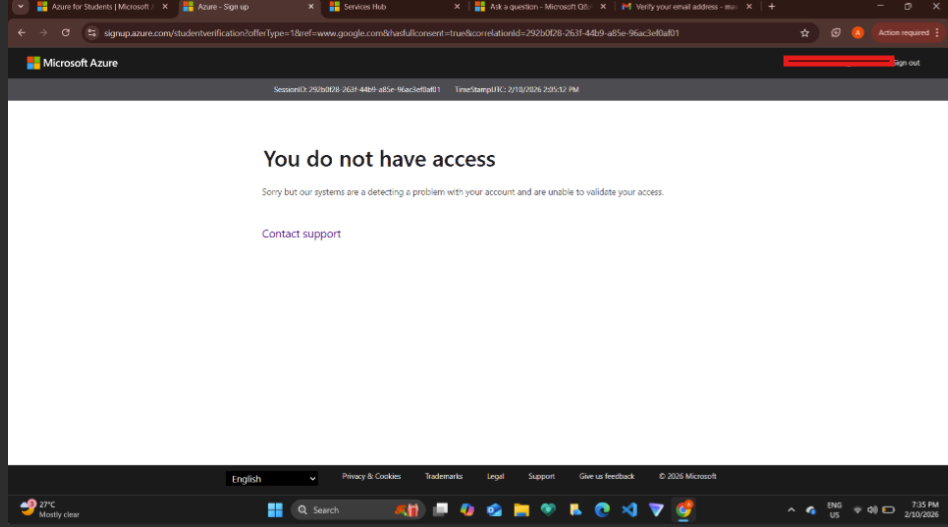
Task: Open the tab search dropdown arrow
Action: 21,7
